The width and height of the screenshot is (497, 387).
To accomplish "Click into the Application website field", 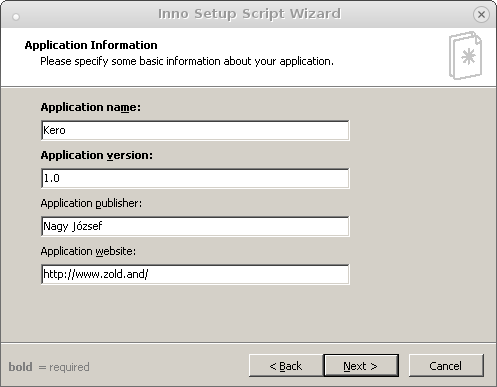I will pyautogui.click(x=195, y=274).
